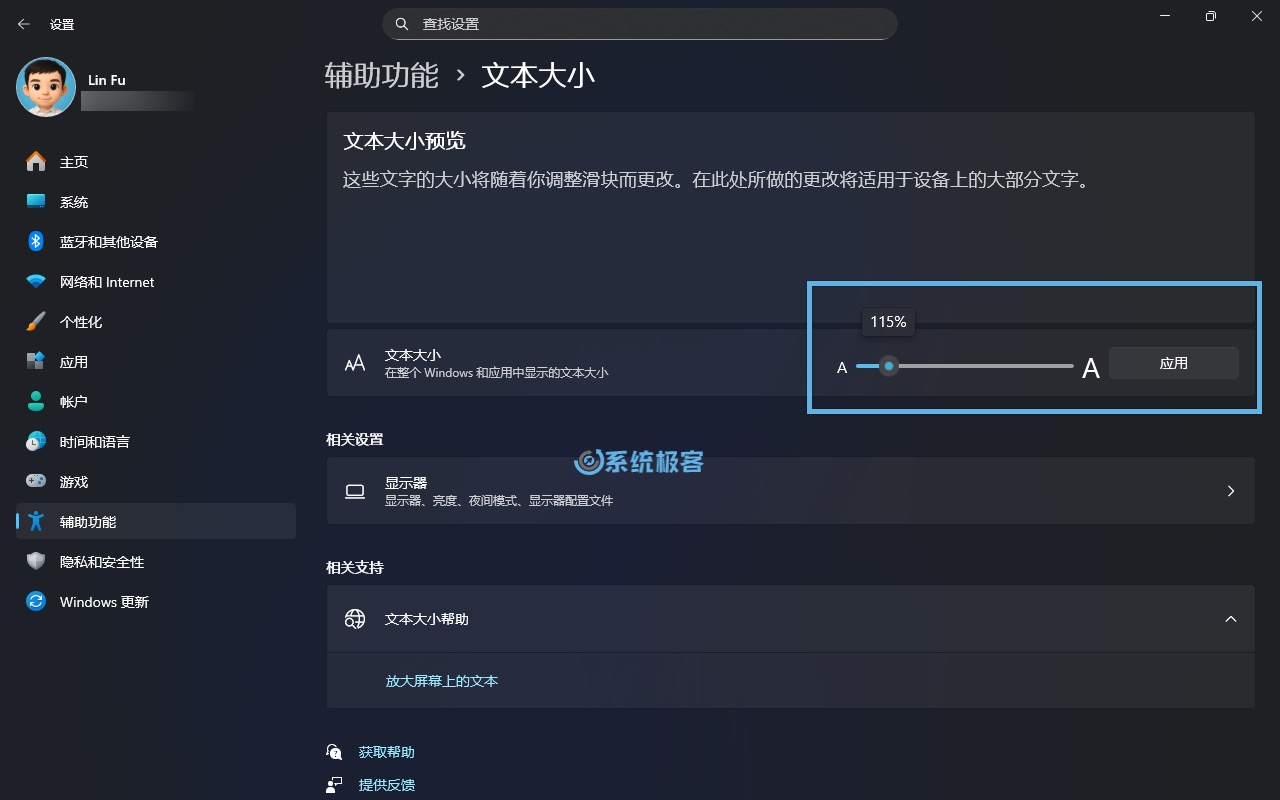Click the 查找设置 search field

[640, 24]
